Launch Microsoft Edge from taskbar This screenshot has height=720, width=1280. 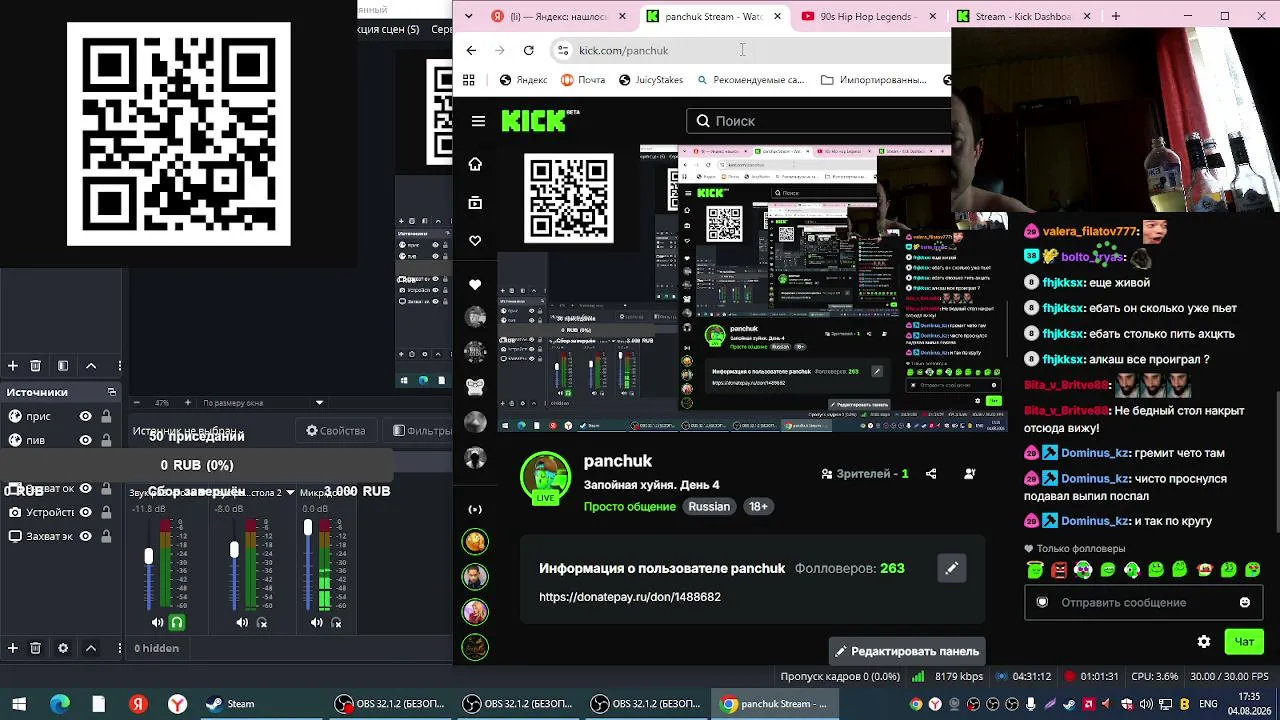pyautogui.click(x=60, y=704)
